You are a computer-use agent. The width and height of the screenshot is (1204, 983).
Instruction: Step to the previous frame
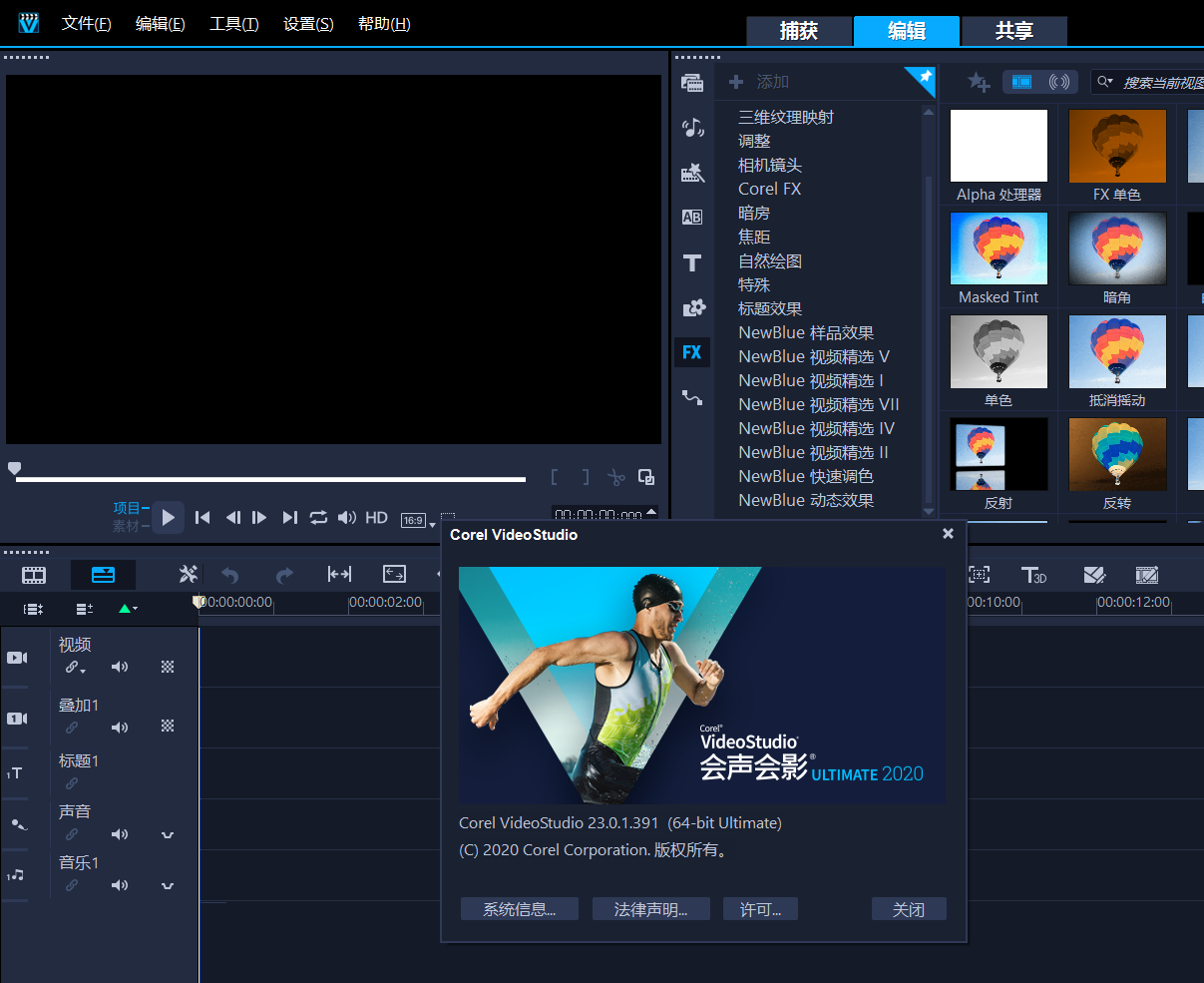click(233, 517)
